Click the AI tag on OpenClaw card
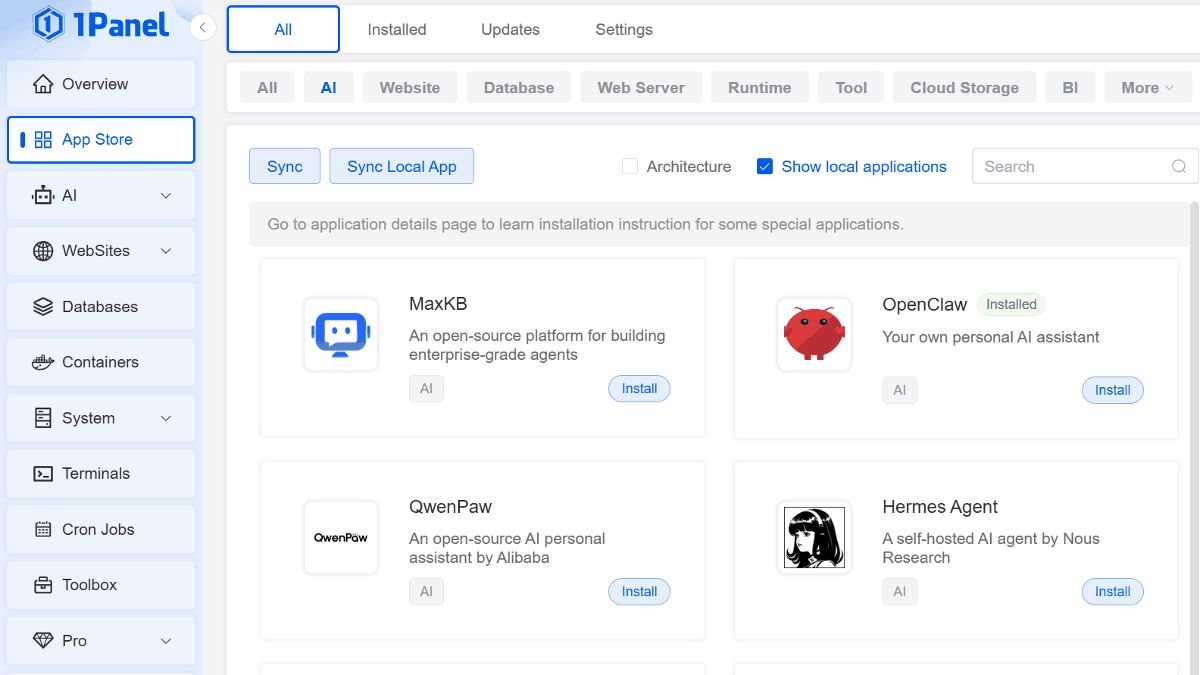1200x675 pixels. [x=899, y=390]
